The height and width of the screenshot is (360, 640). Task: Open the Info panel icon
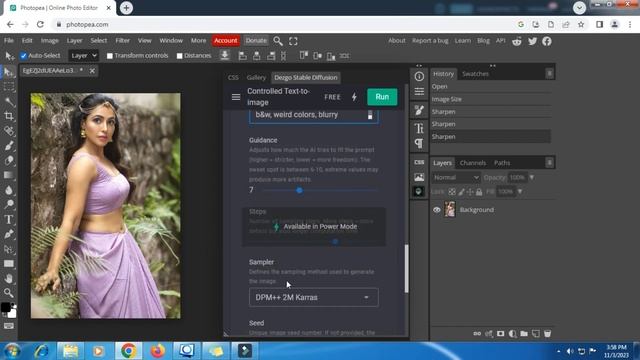[419, 76]
